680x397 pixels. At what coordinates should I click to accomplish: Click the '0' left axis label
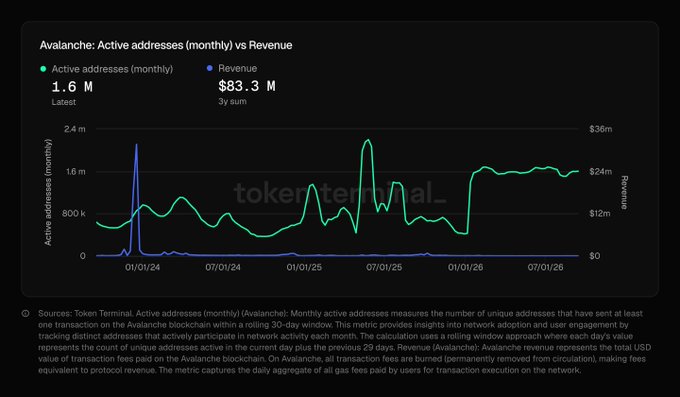82,256
